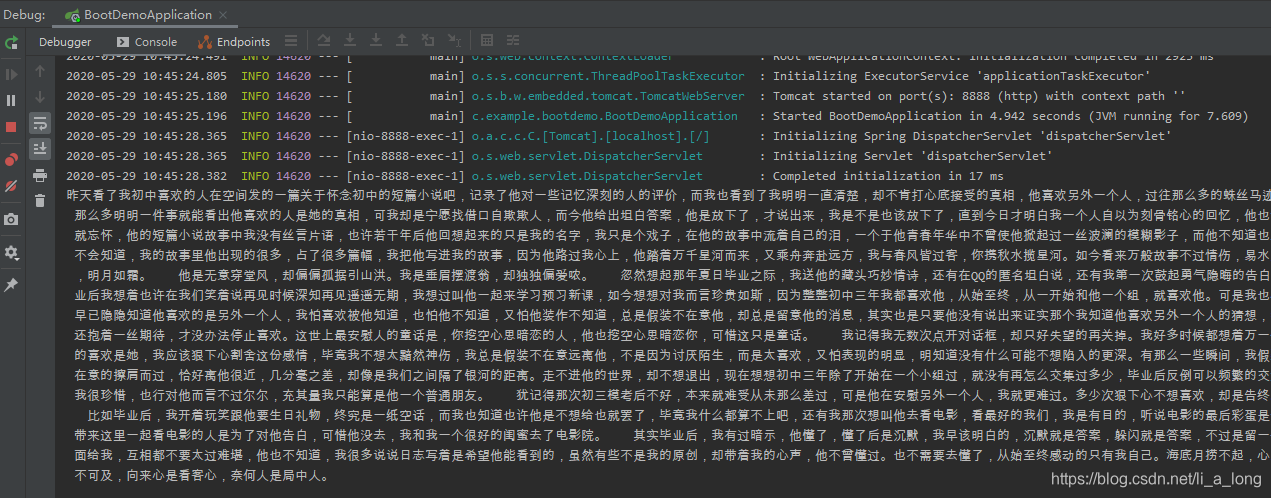Click the 'Started BootDemoApplication in 4.942 seconds' message

(1011, 116)
